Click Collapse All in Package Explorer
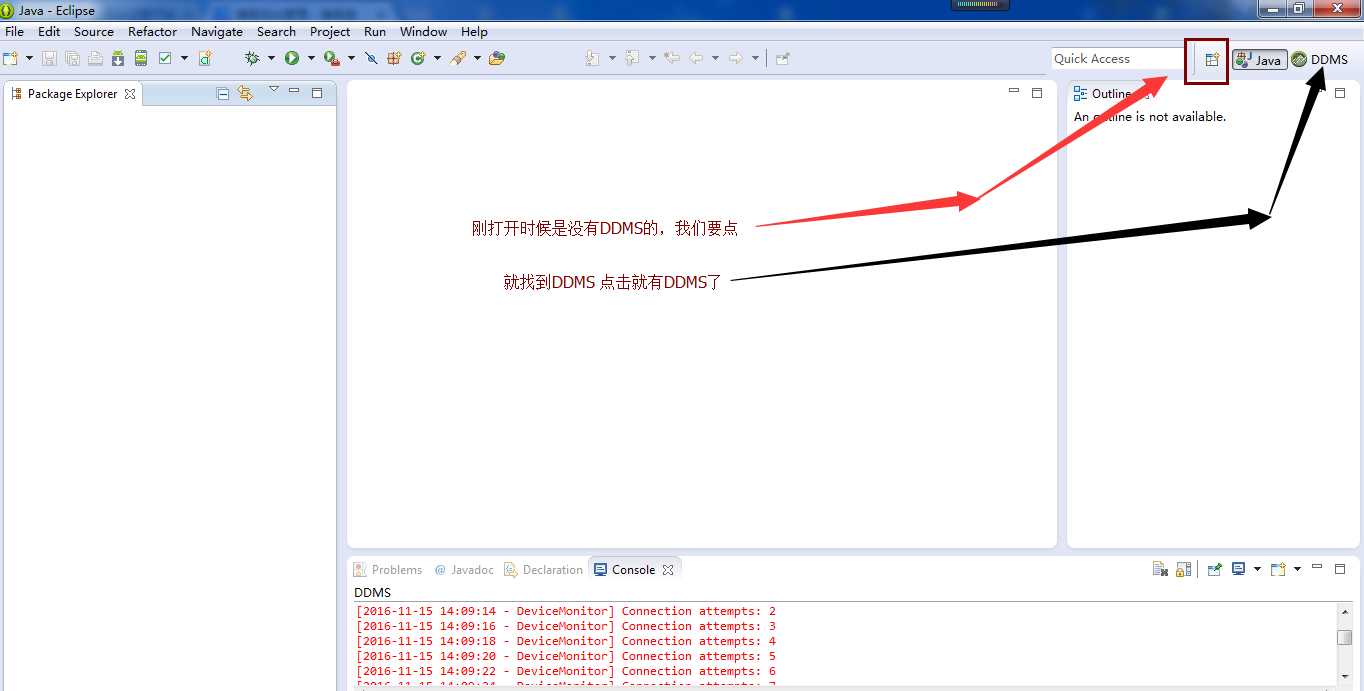The image size is (1364, 691). 223,93
